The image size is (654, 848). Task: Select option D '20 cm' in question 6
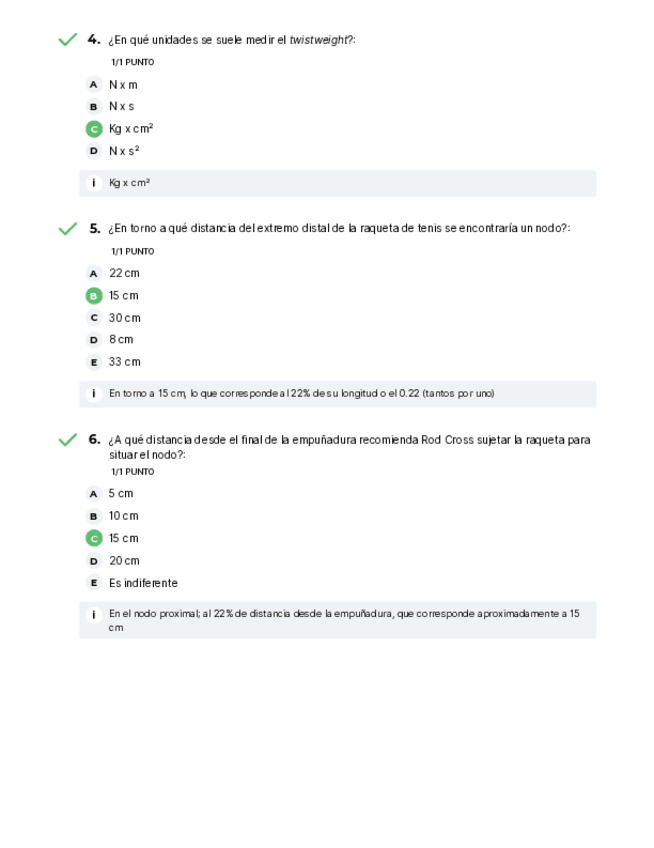pyautogui.click(x=94, y=561)
